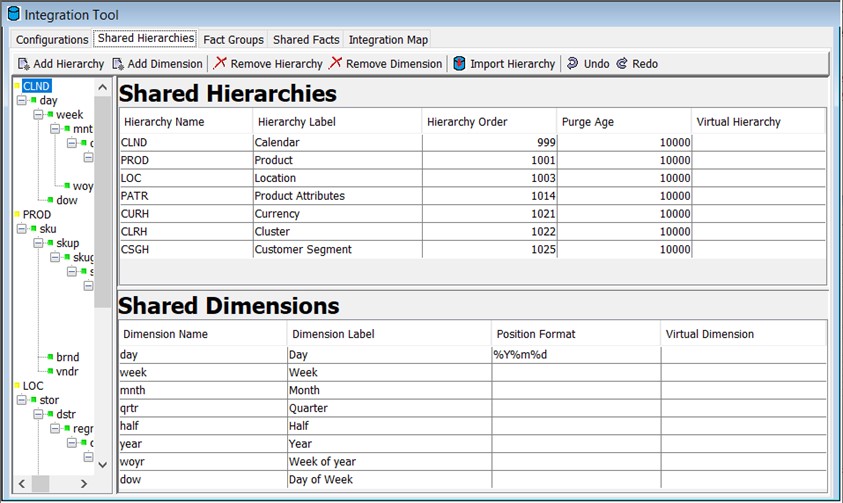Select the brnd dimension tree item
The width and height of the screenshot is (843, 503).
pos(67,357)
